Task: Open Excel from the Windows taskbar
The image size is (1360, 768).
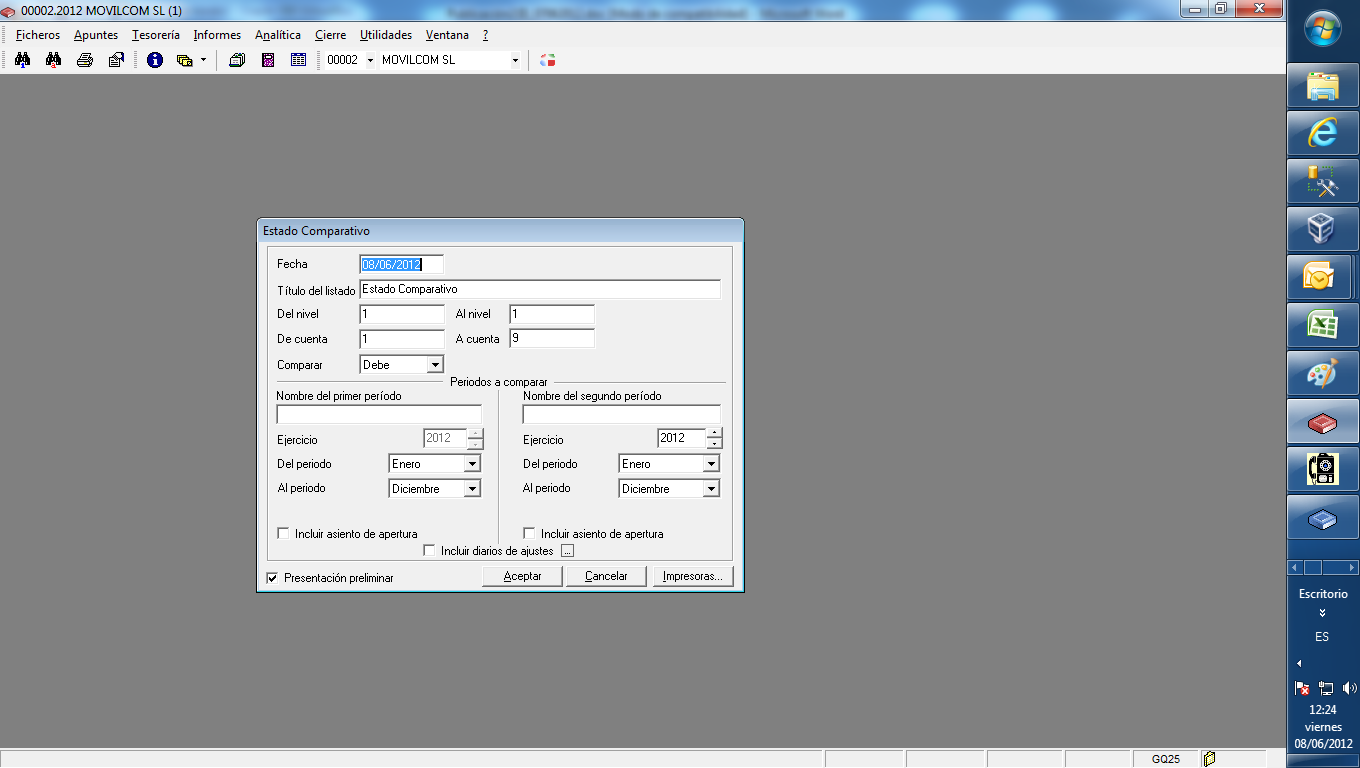Action: click(1322, 326)
